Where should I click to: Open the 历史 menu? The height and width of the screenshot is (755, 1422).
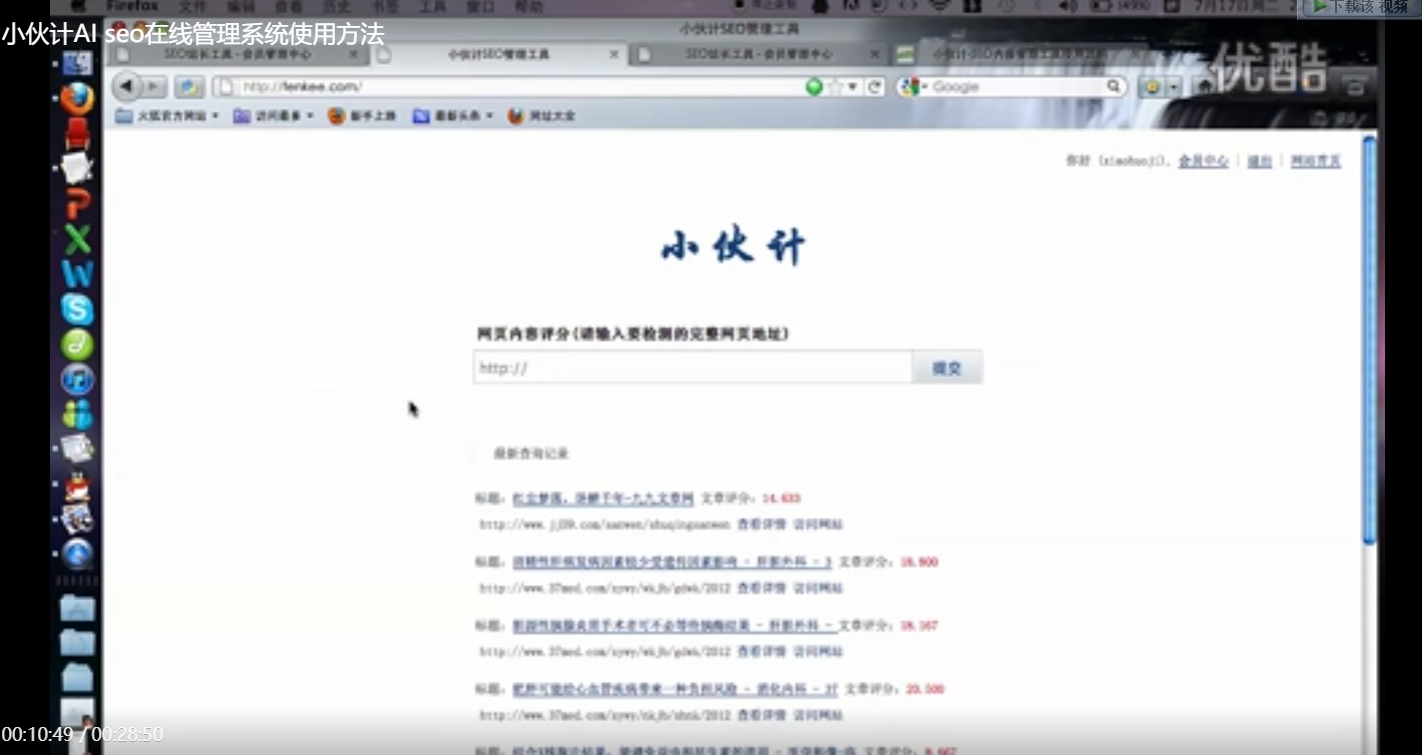pyautogui.click(x=336, y=6)
